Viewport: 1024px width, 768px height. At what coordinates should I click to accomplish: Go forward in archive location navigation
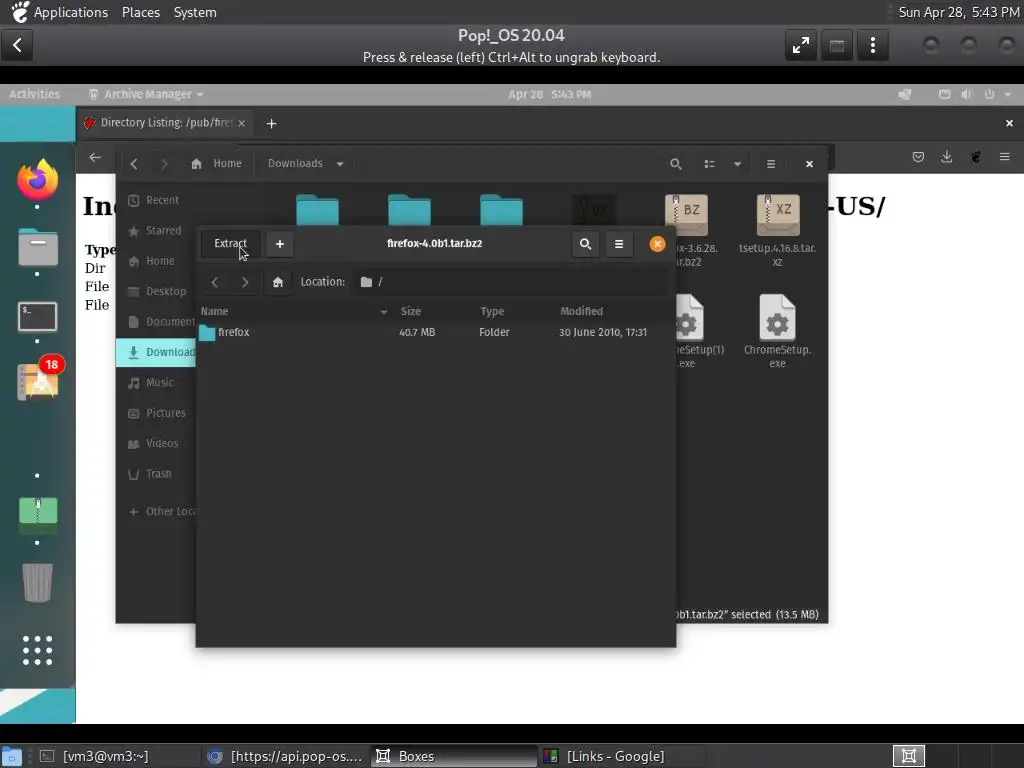tap(245, 282)
